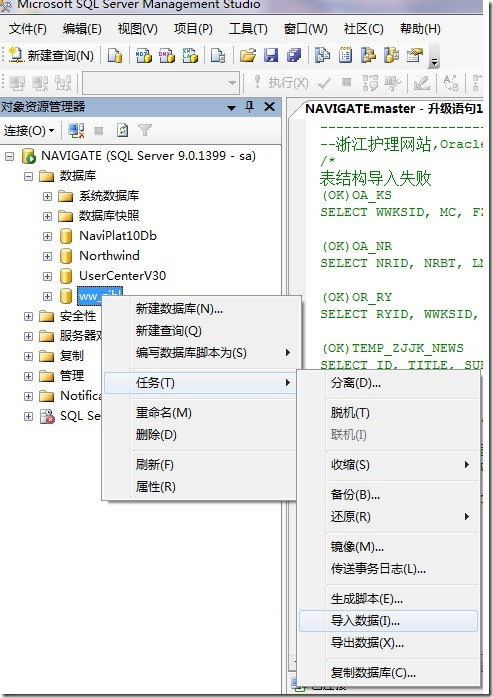Click the 新建查询(N) toolbar button

point(51,56)
